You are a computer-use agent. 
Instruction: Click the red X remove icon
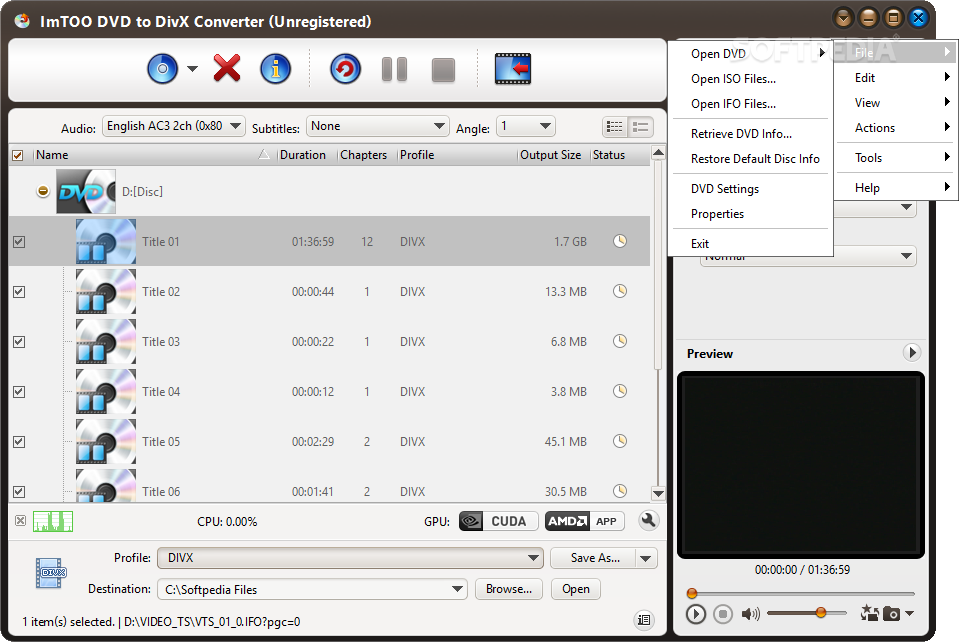point(227,68)
